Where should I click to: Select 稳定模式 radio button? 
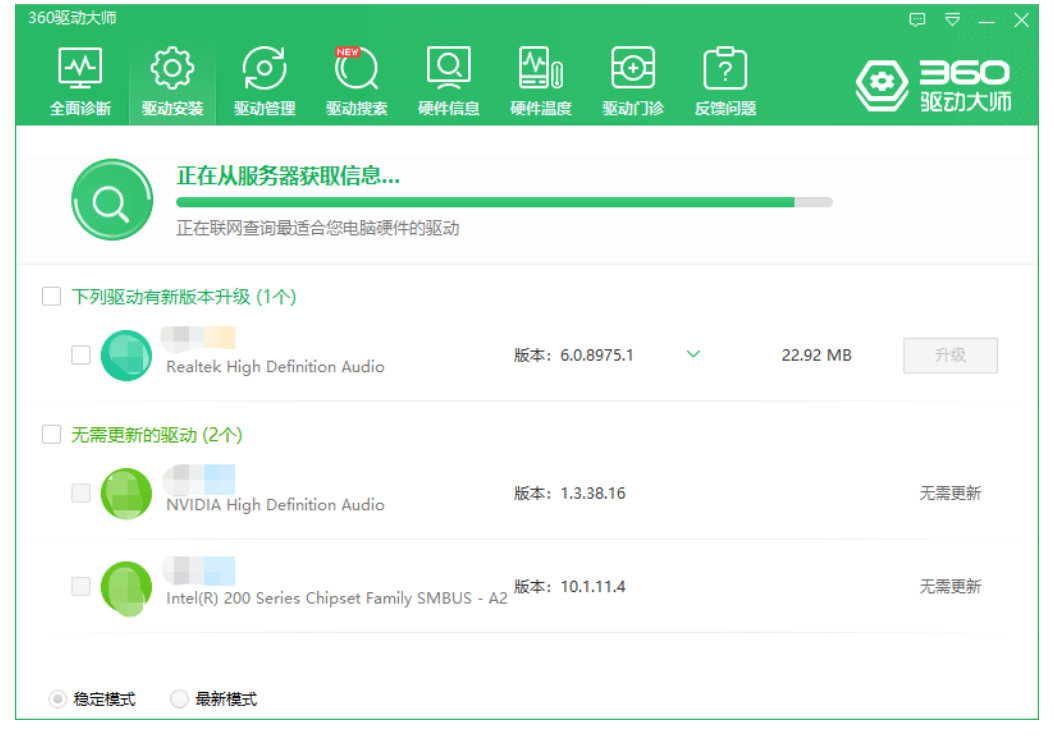point(58,699)
